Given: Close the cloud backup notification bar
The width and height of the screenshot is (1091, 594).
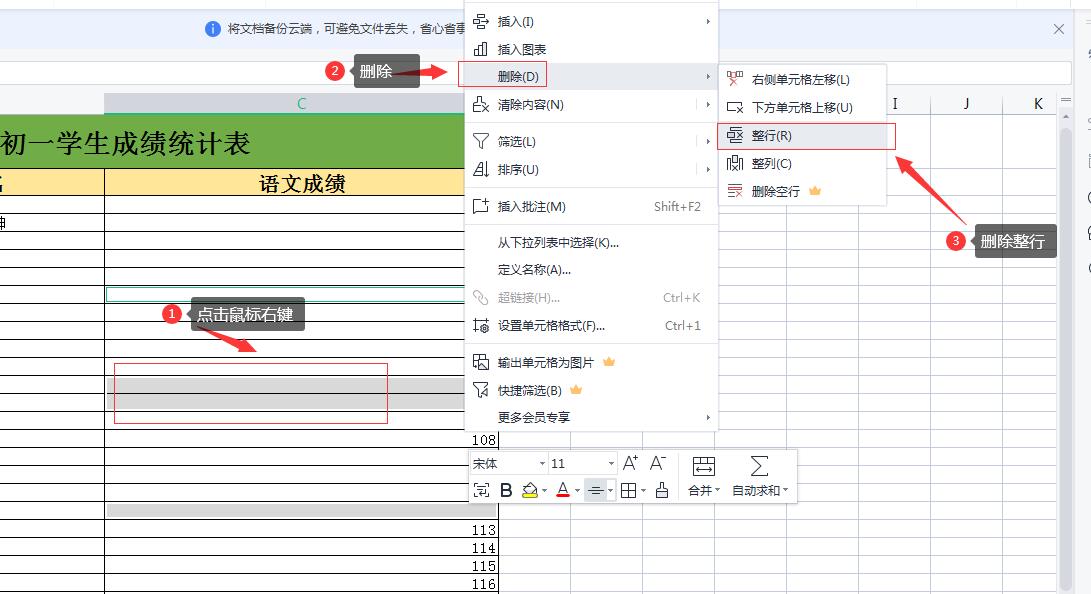Looking at the screenshot, I should coord(1058,29).
